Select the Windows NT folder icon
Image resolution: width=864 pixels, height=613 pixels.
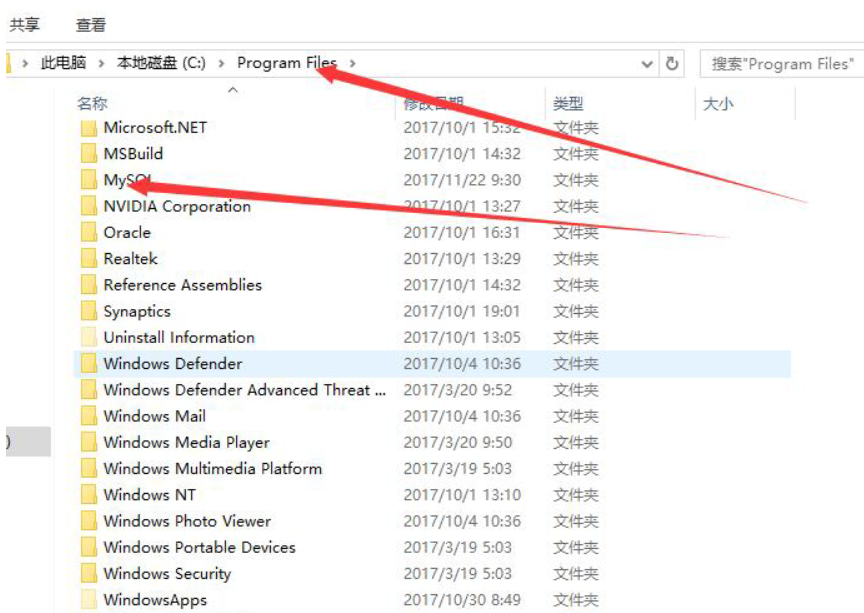click(x=89, y=495)
